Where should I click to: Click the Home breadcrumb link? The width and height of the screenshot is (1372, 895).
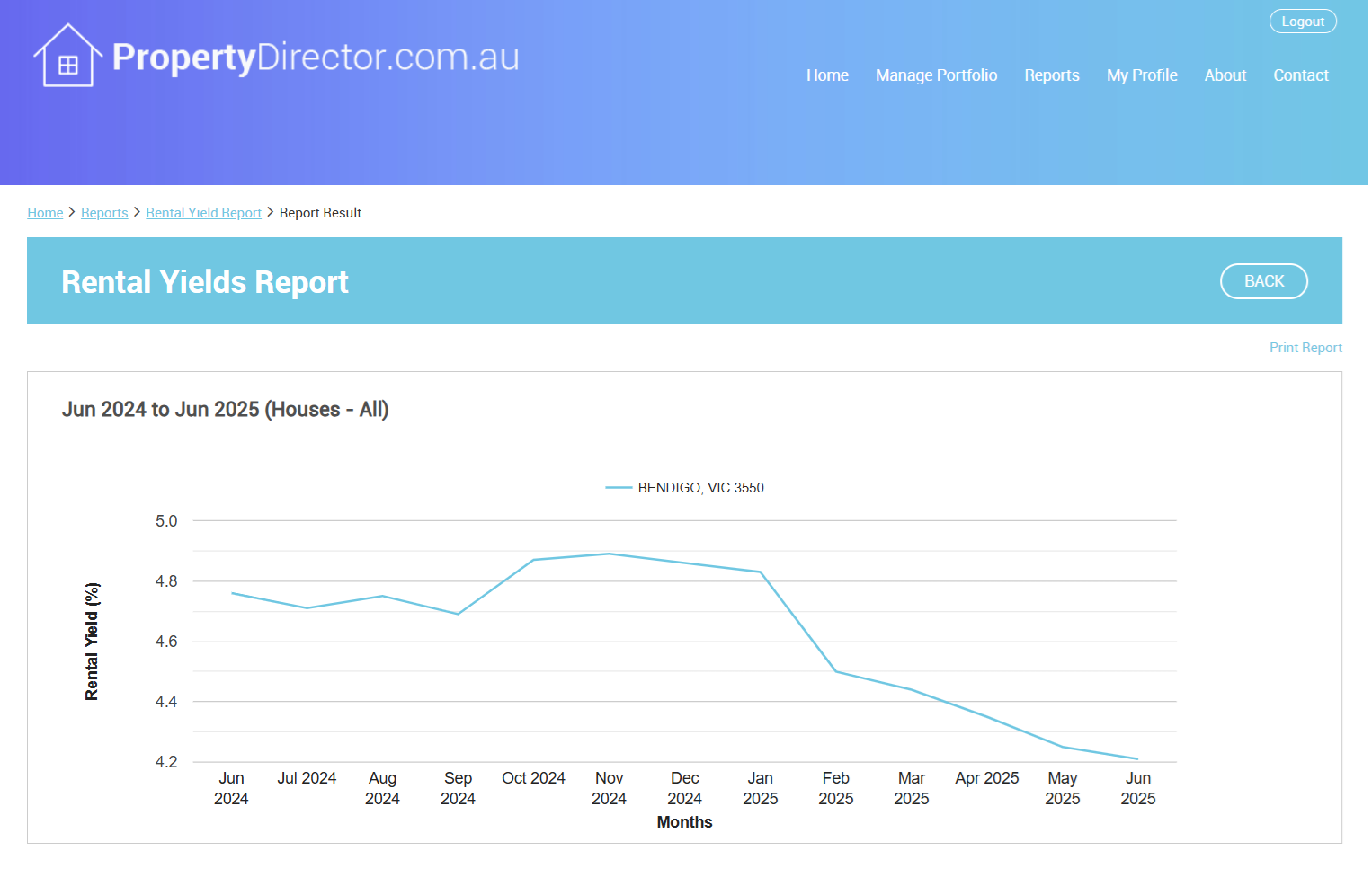(45, 213)
